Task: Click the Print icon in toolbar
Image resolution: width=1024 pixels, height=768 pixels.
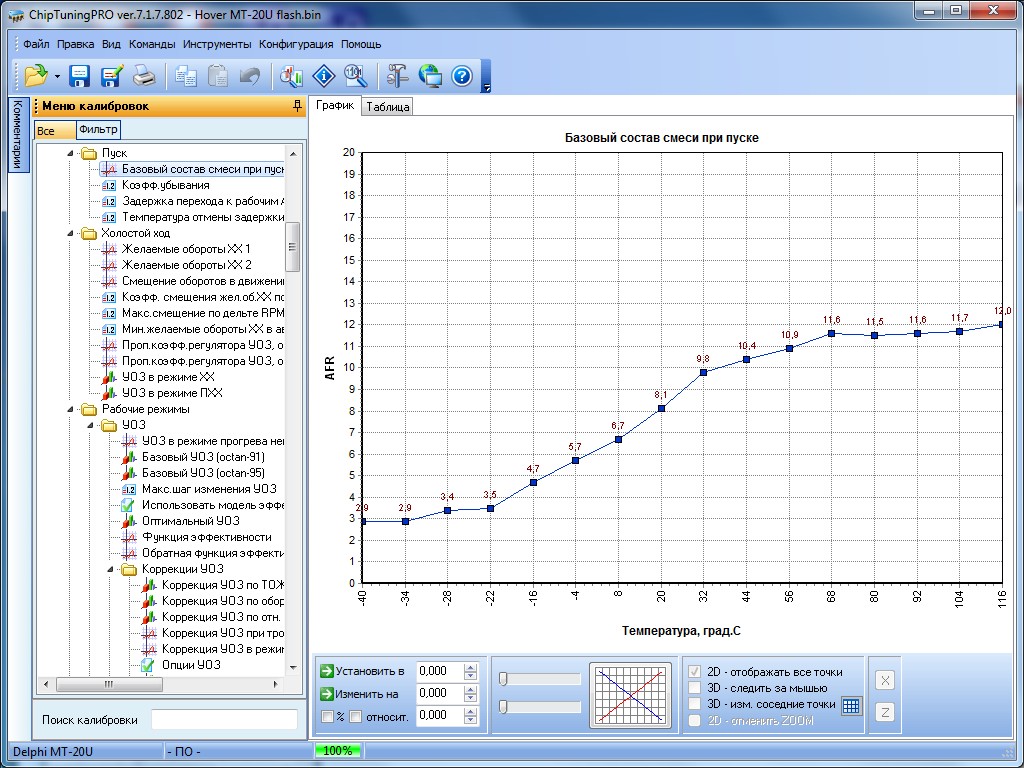Action: tap(145, 76)
